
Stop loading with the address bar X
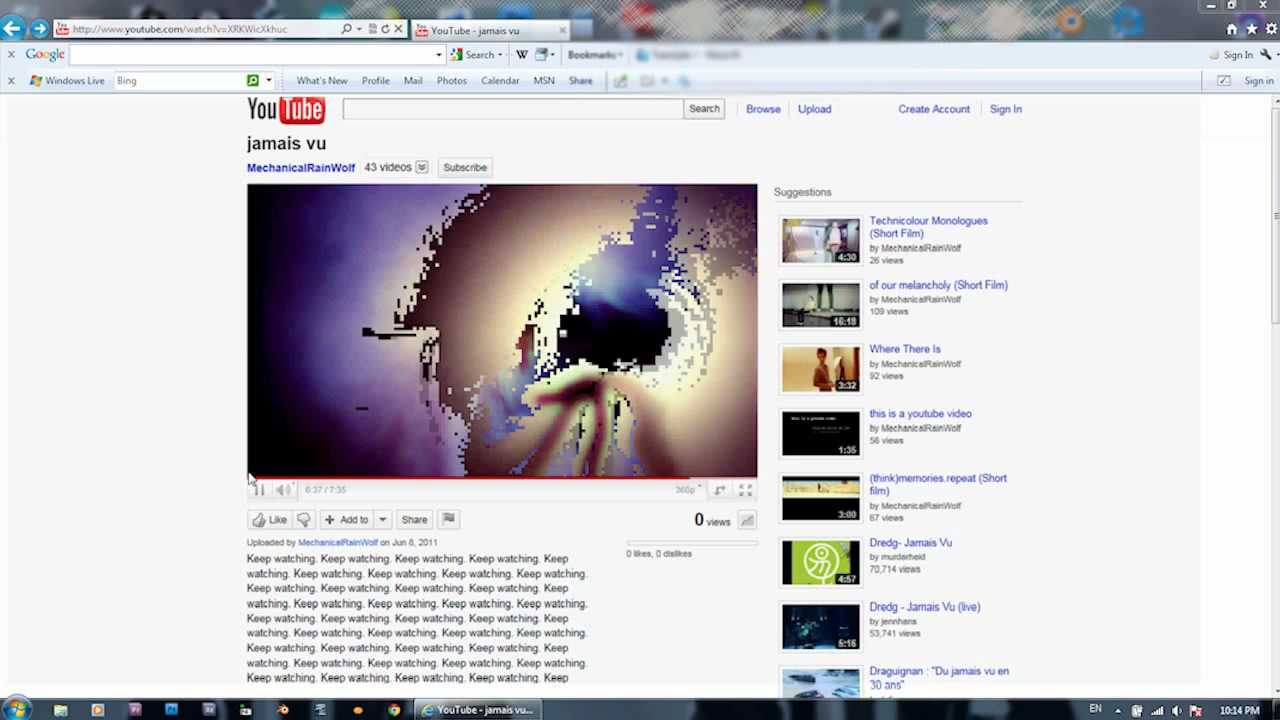[398, 29]
